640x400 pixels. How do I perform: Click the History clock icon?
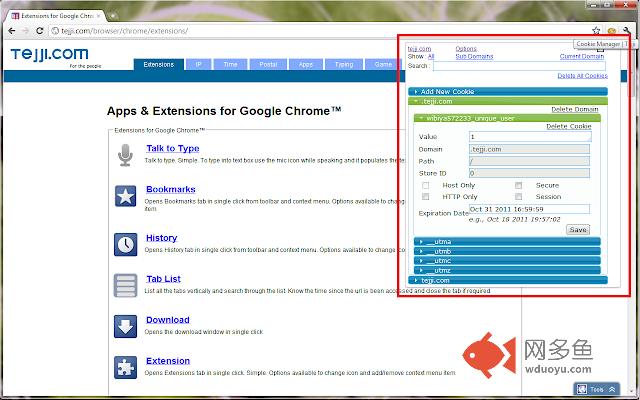point(125,244)
